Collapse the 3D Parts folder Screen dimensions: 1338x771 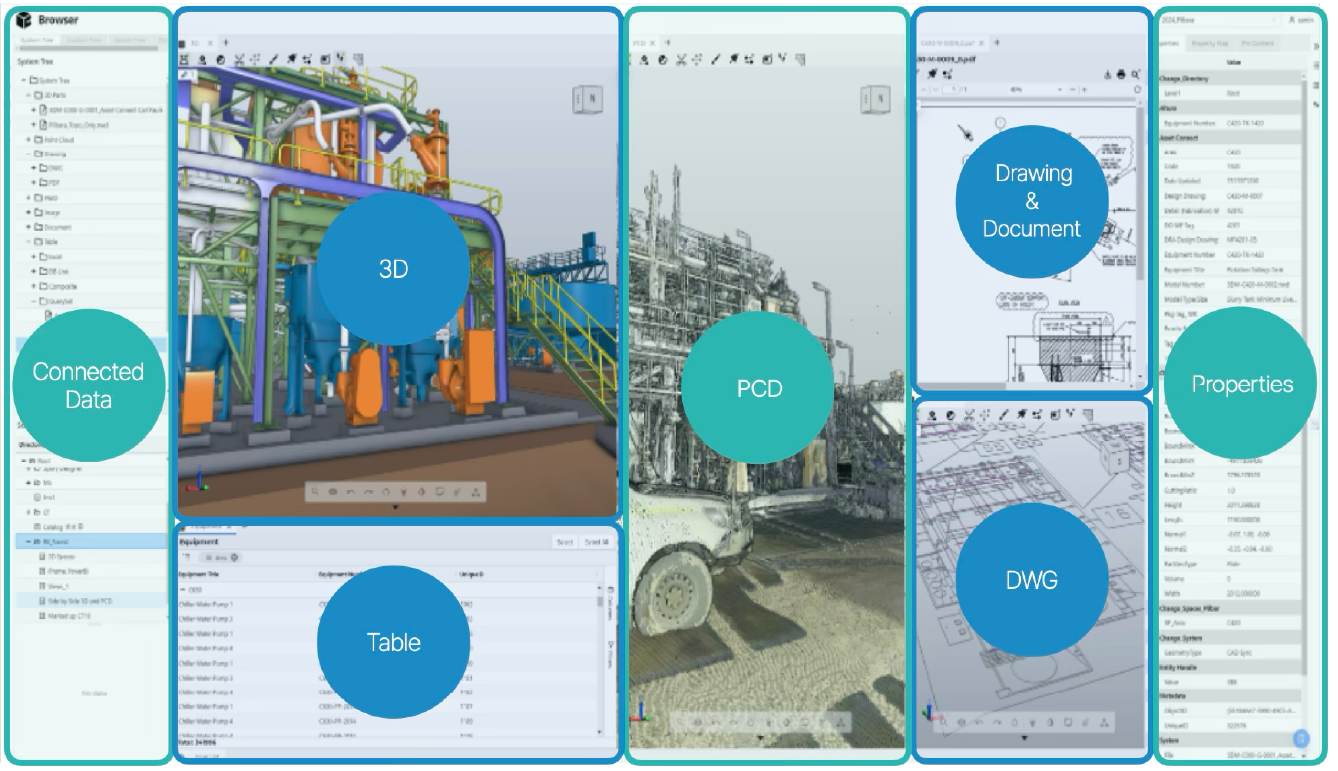pos(29,95)
